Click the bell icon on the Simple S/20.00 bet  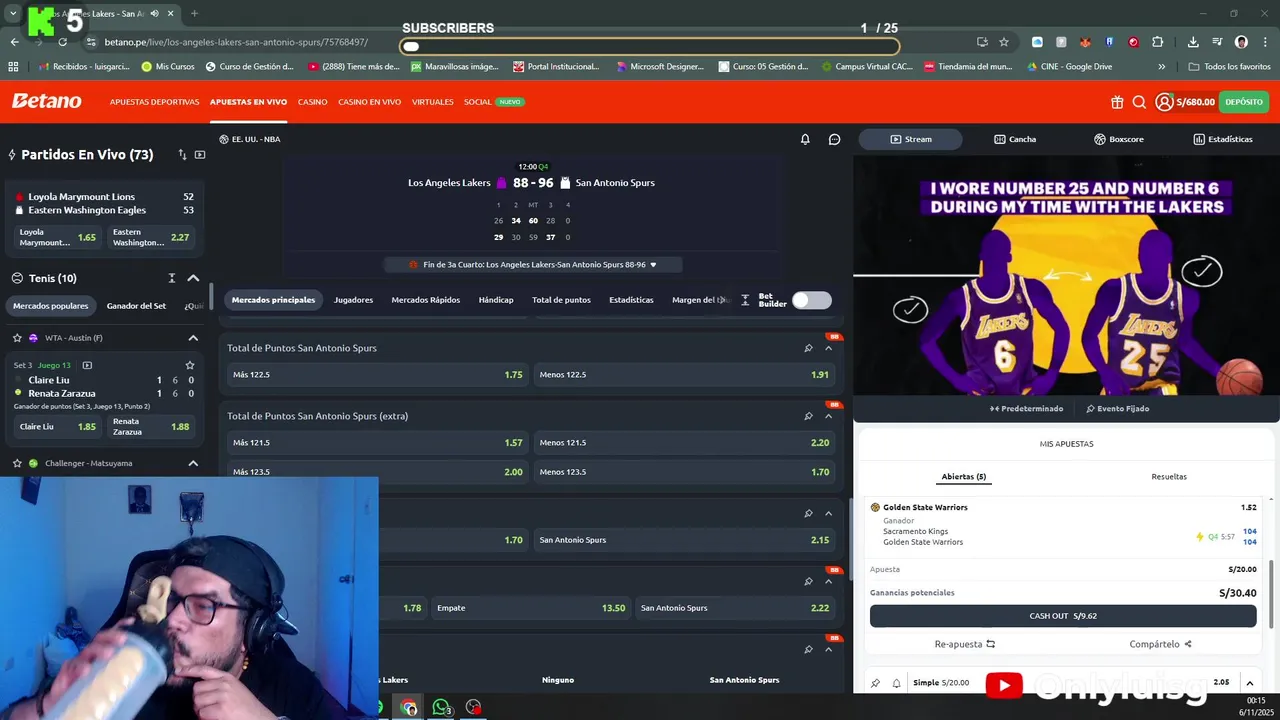896,683
